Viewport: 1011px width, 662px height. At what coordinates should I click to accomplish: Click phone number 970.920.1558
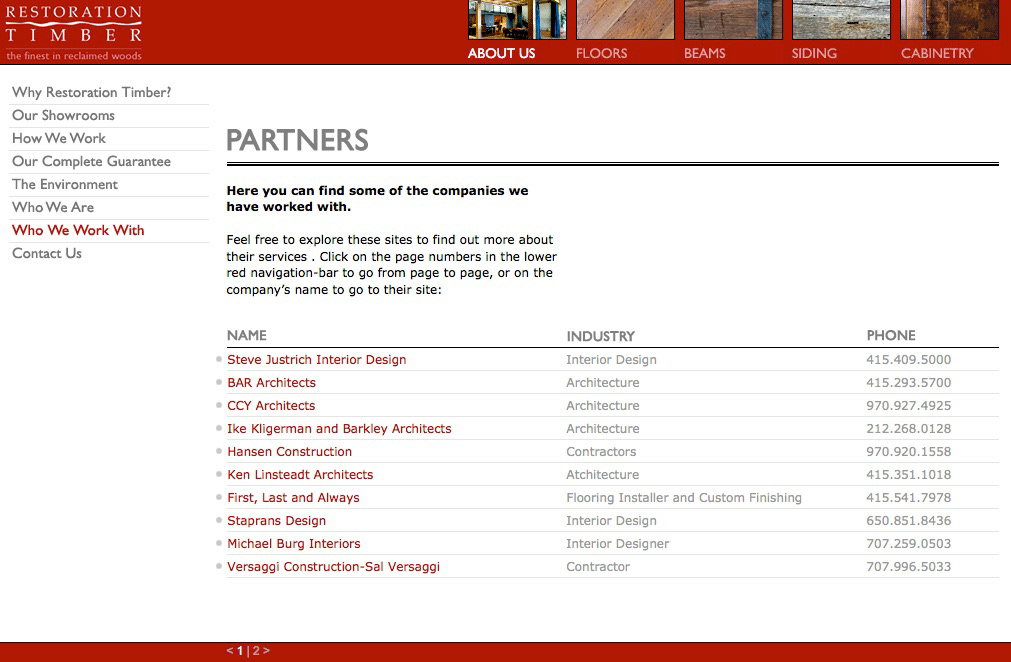908,452
